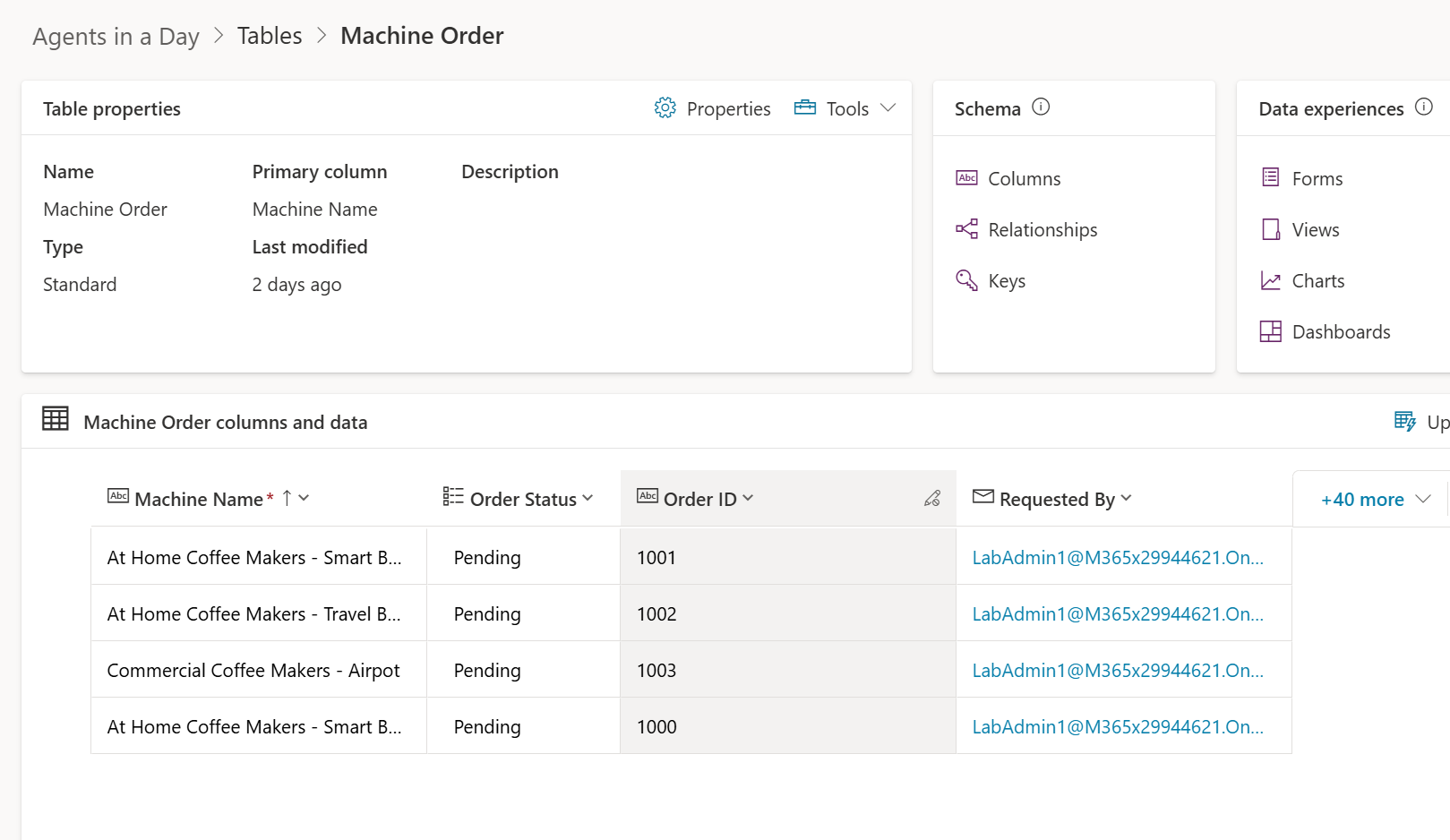Click the Tools toolbox icon
Viewport: 1450px width, 840px height.
pos(804,108)
